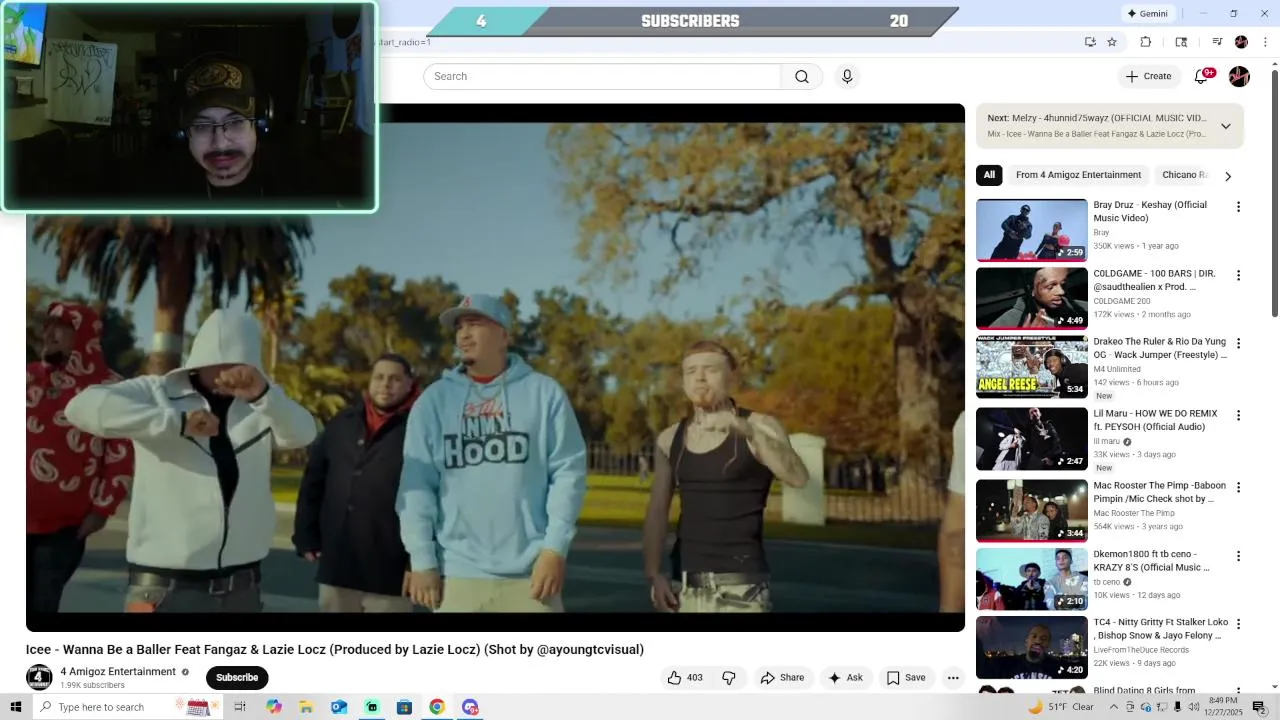Select the Chicano Rap filter chip

(1184, 175)
